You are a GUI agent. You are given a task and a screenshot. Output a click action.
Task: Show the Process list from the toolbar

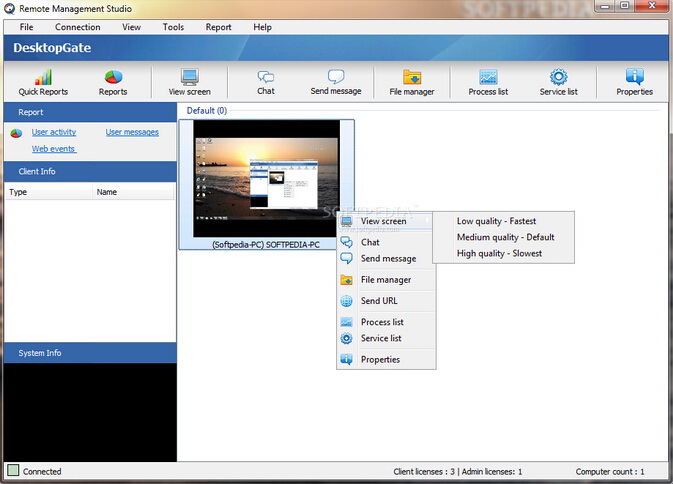[x=488, y=82]
